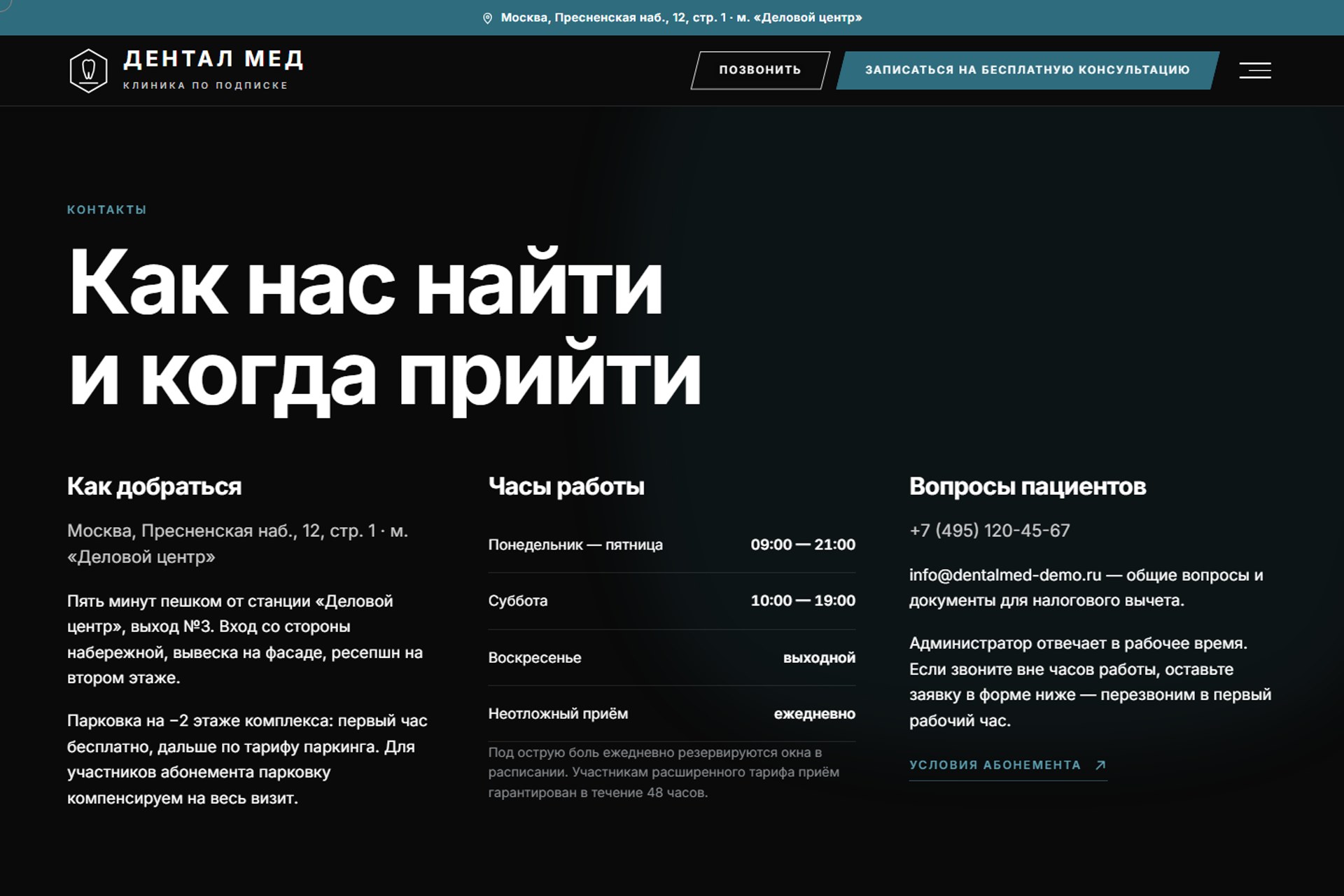Select the Понедельник — пятница schedule row
Screen dimensions: 1344x896
pos(671,545)
